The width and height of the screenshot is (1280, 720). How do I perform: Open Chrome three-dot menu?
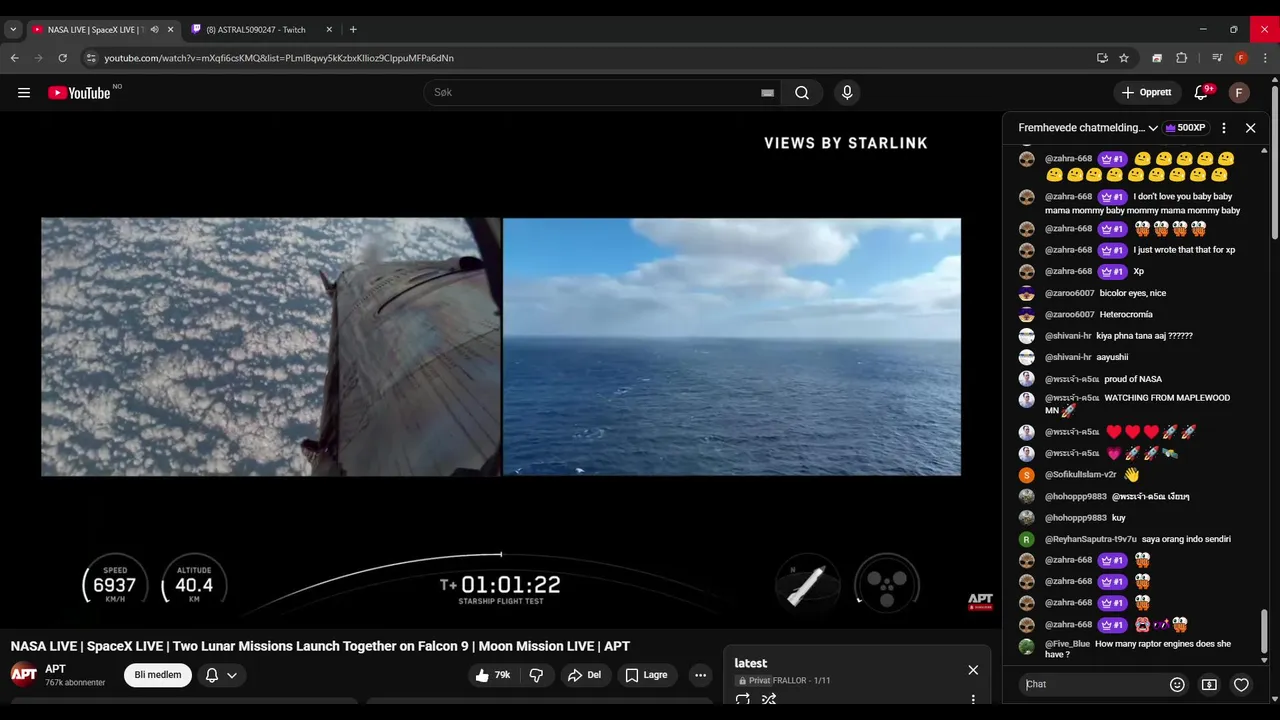pyautogui.click(x=1265, y=58)
